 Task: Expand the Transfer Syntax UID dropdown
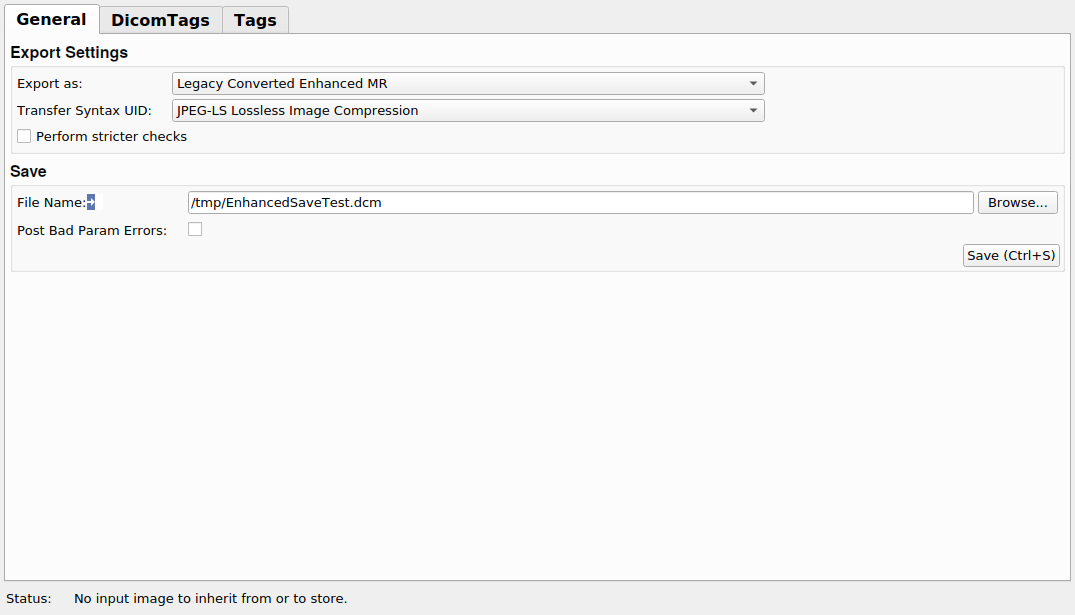click(x=468, y=111)
